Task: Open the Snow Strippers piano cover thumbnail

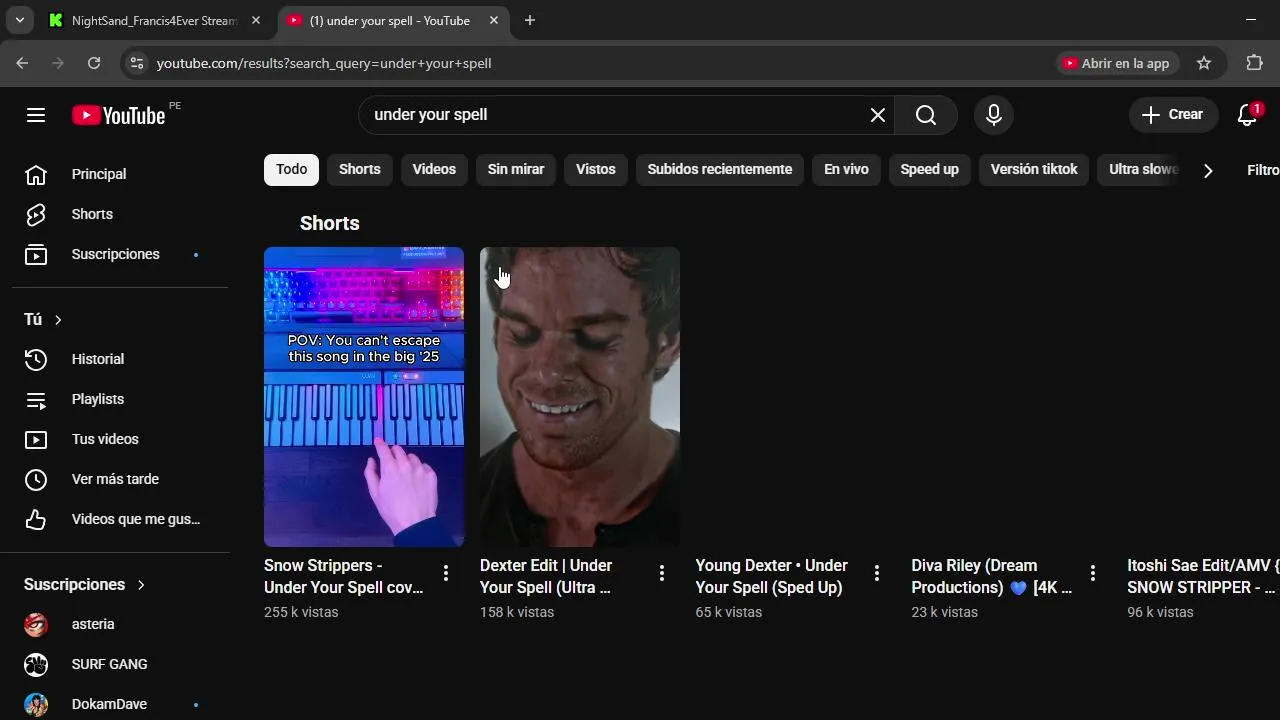Action: pos(364,397)
